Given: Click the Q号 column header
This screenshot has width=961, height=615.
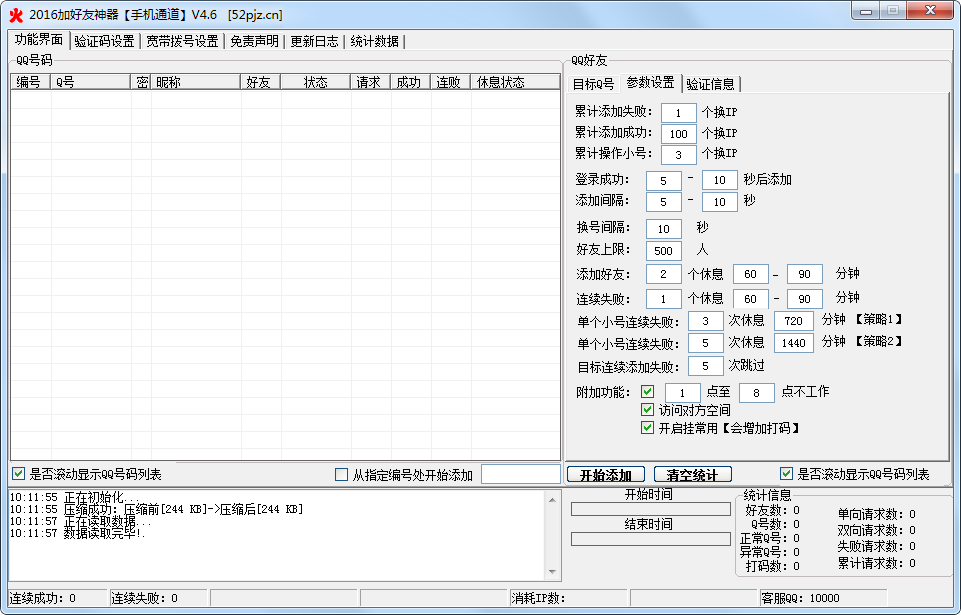Looking at the screenshot, I should [x=92, y=82].
